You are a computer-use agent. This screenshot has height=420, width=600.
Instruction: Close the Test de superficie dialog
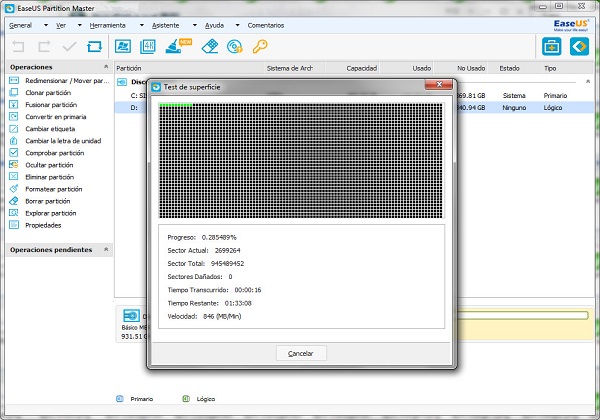pyautogui.click(x=439, y=85)
